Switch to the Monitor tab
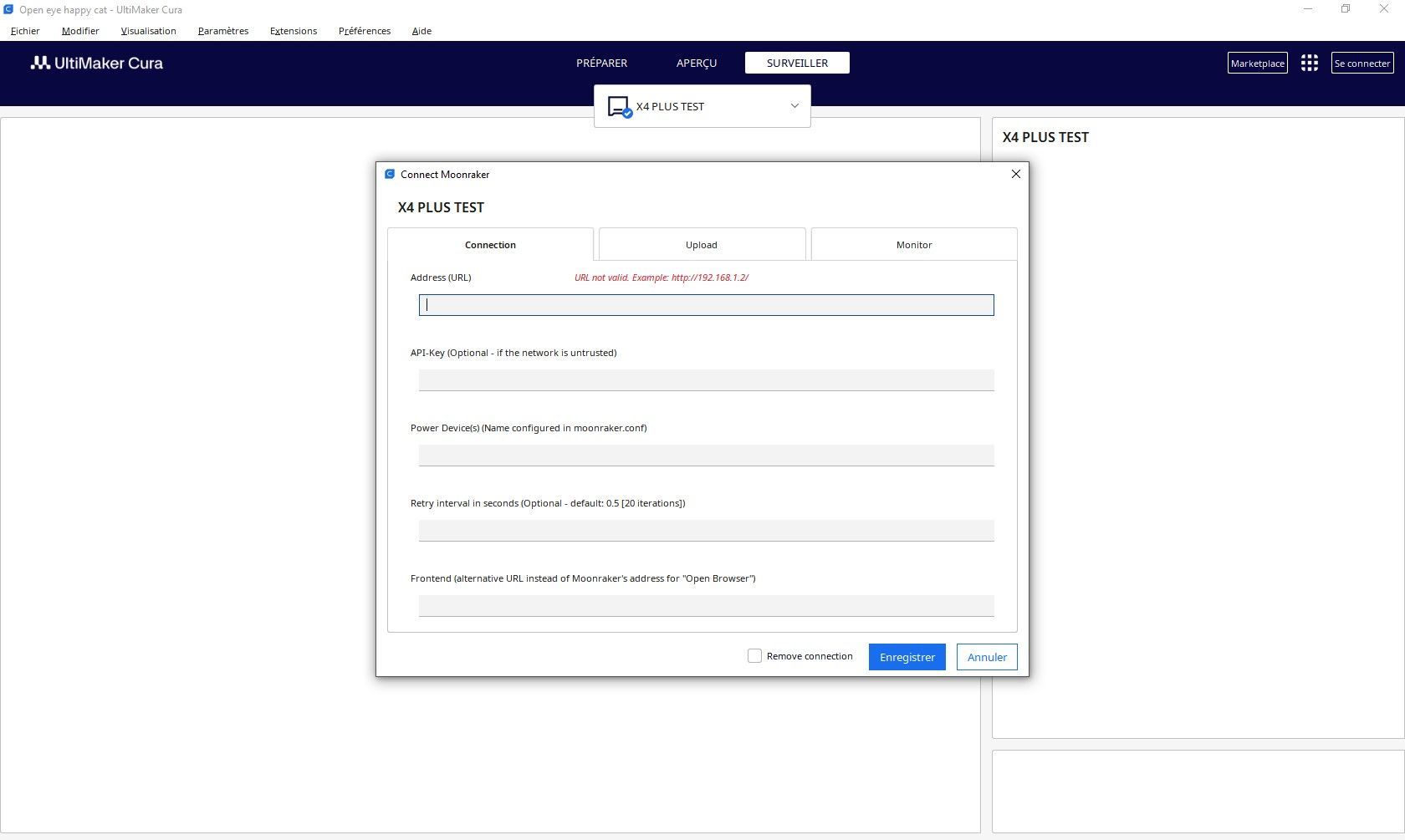1405x840 pixels. pos(914,244)
